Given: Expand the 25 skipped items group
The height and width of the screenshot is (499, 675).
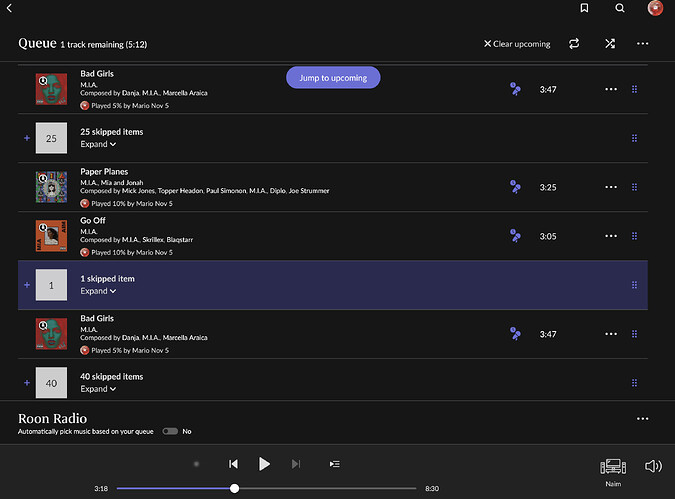Looking at the screenshot, I should pos(98,144).
